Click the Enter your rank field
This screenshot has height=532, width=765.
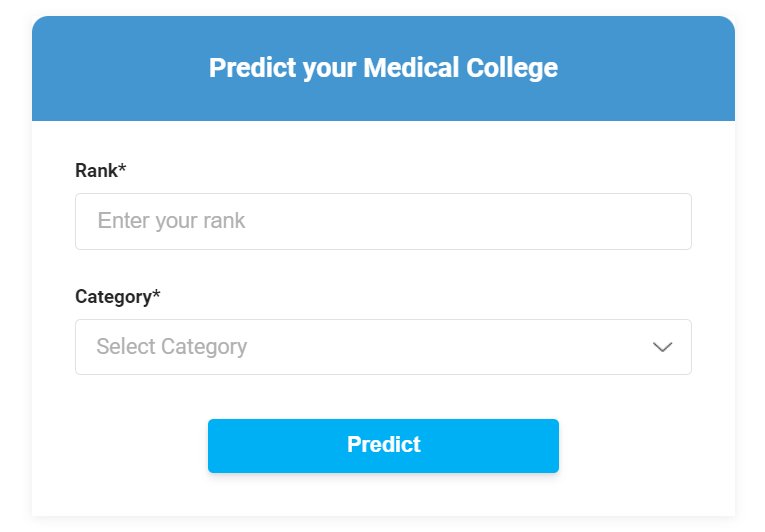click(383, 221)
